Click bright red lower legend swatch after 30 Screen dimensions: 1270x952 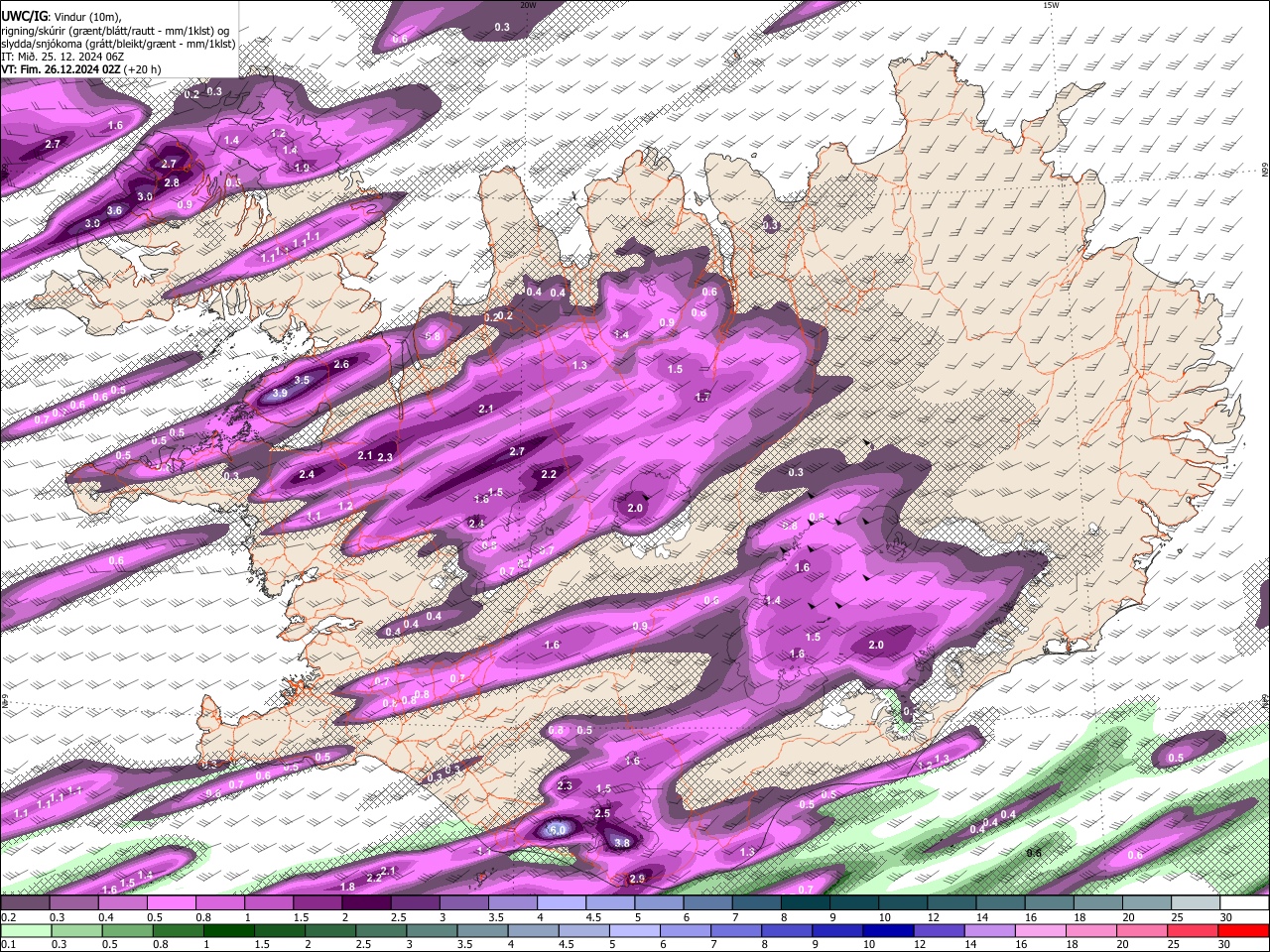1242,930
